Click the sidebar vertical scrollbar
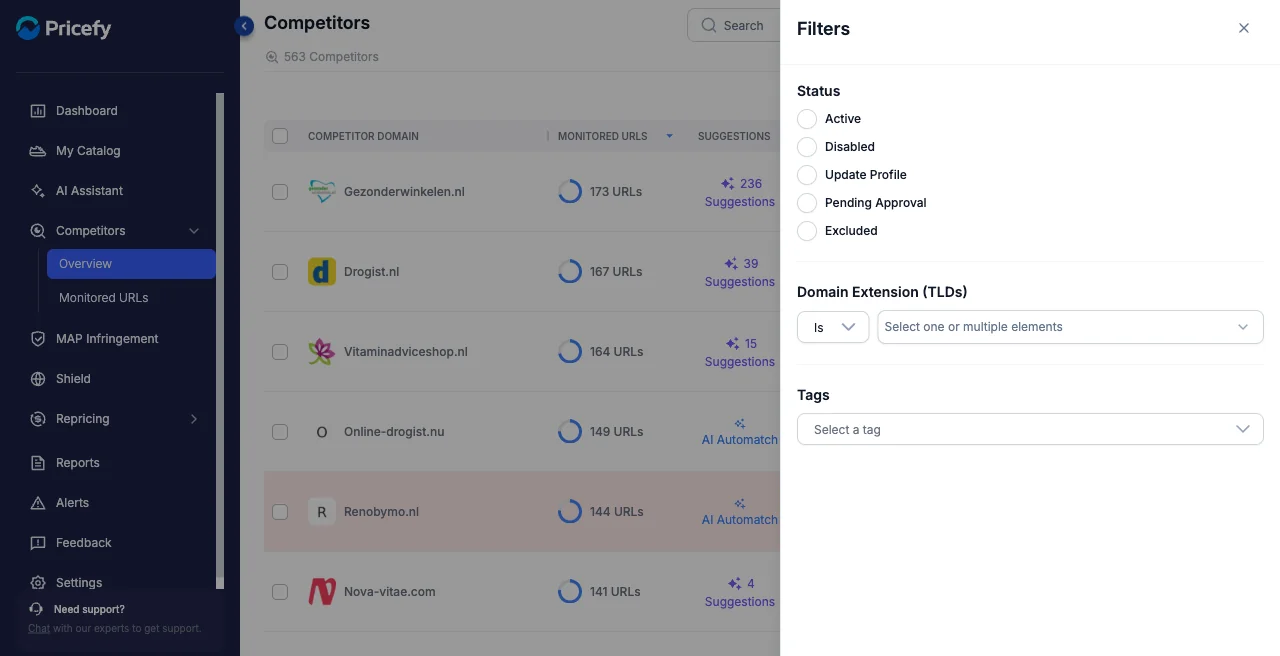 click(220, 341)
